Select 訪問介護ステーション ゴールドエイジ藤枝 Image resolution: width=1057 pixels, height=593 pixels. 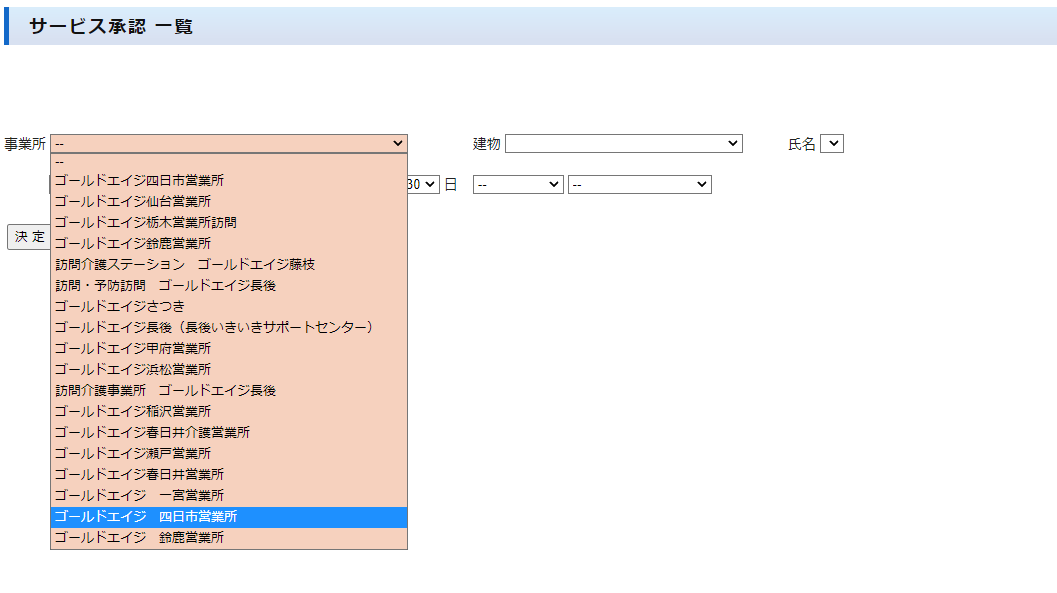185,265
